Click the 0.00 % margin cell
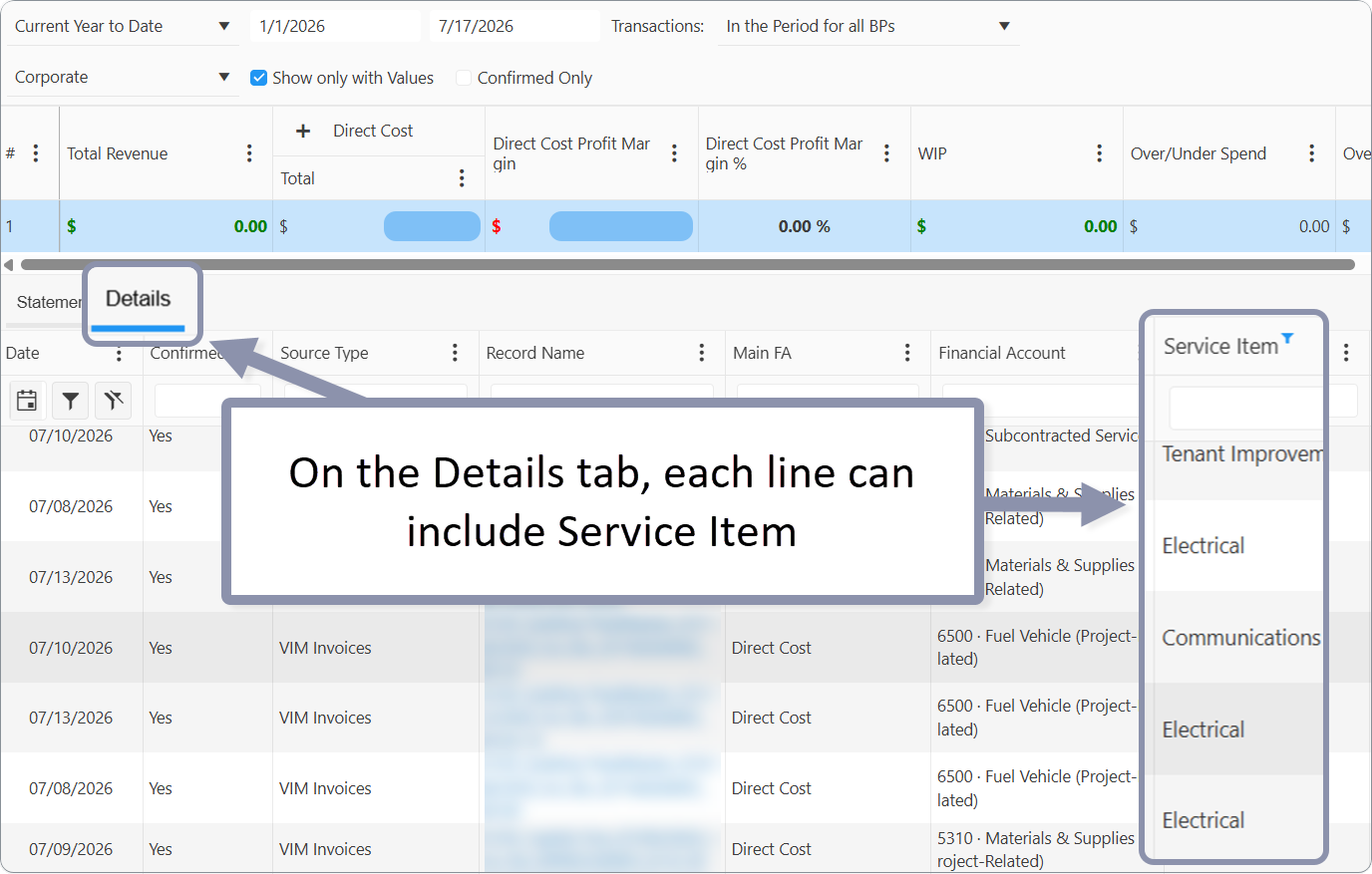 [x=804, y=226]
